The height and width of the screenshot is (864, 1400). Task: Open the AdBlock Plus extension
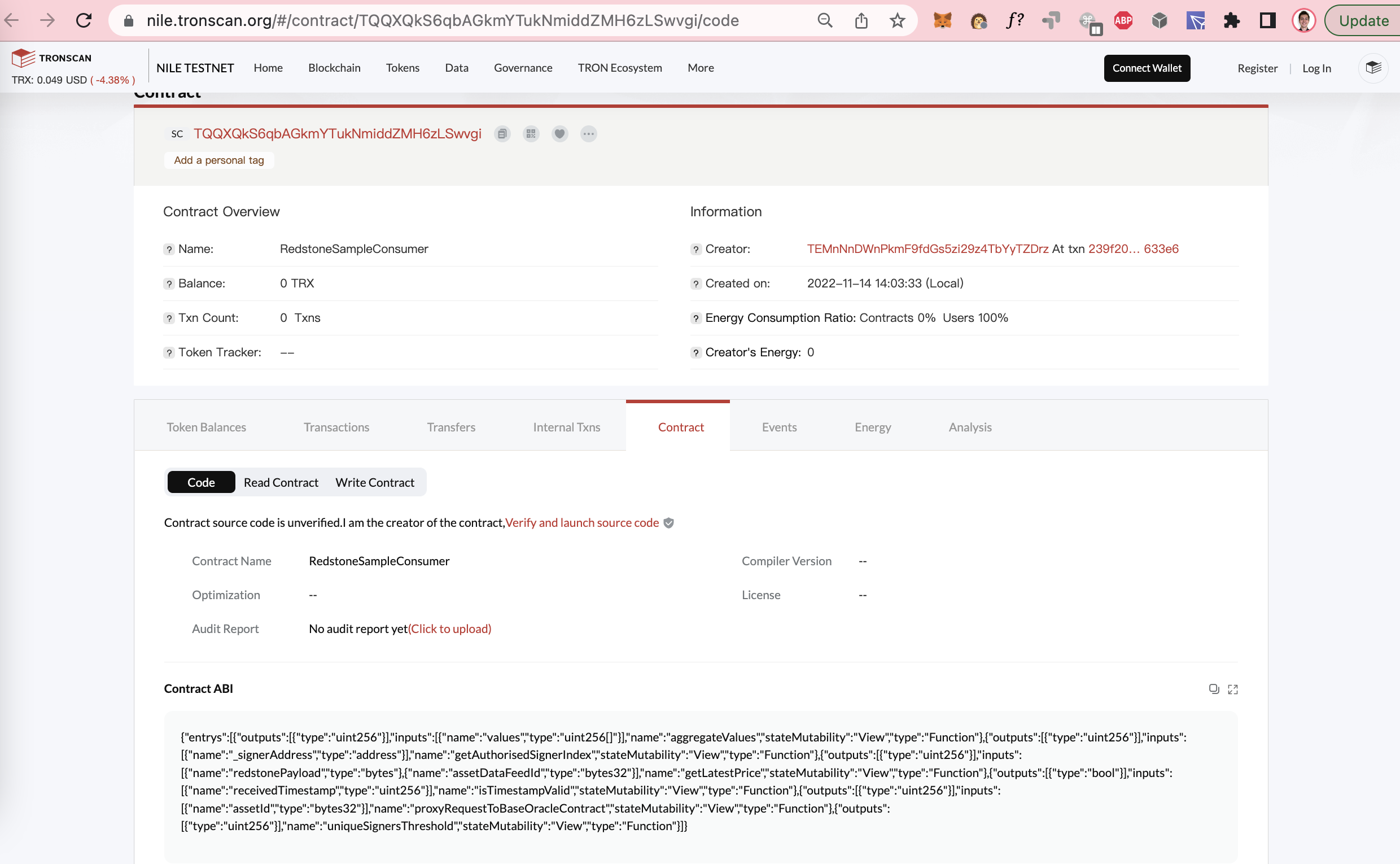point(1123,21)
